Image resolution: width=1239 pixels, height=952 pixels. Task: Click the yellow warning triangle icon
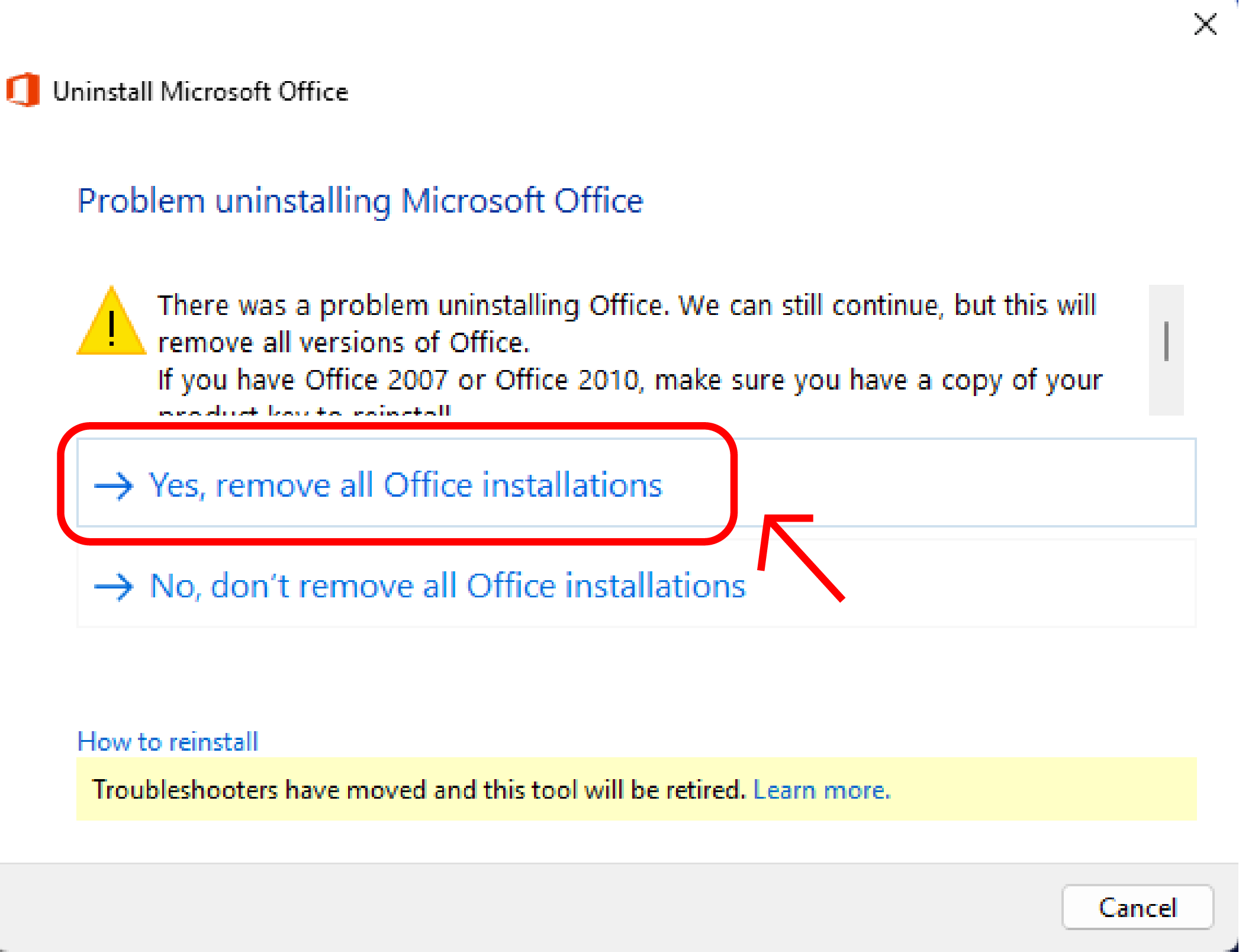coord(111,321)
